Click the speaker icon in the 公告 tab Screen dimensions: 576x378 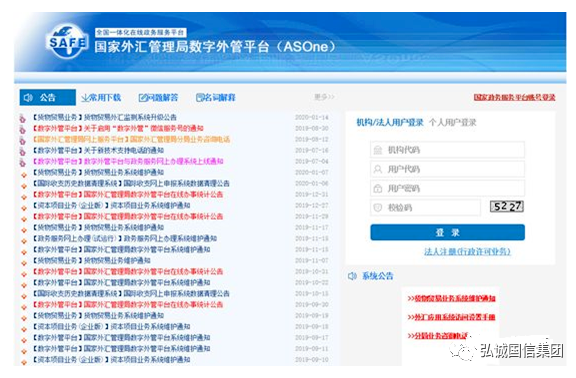[28, 97]
